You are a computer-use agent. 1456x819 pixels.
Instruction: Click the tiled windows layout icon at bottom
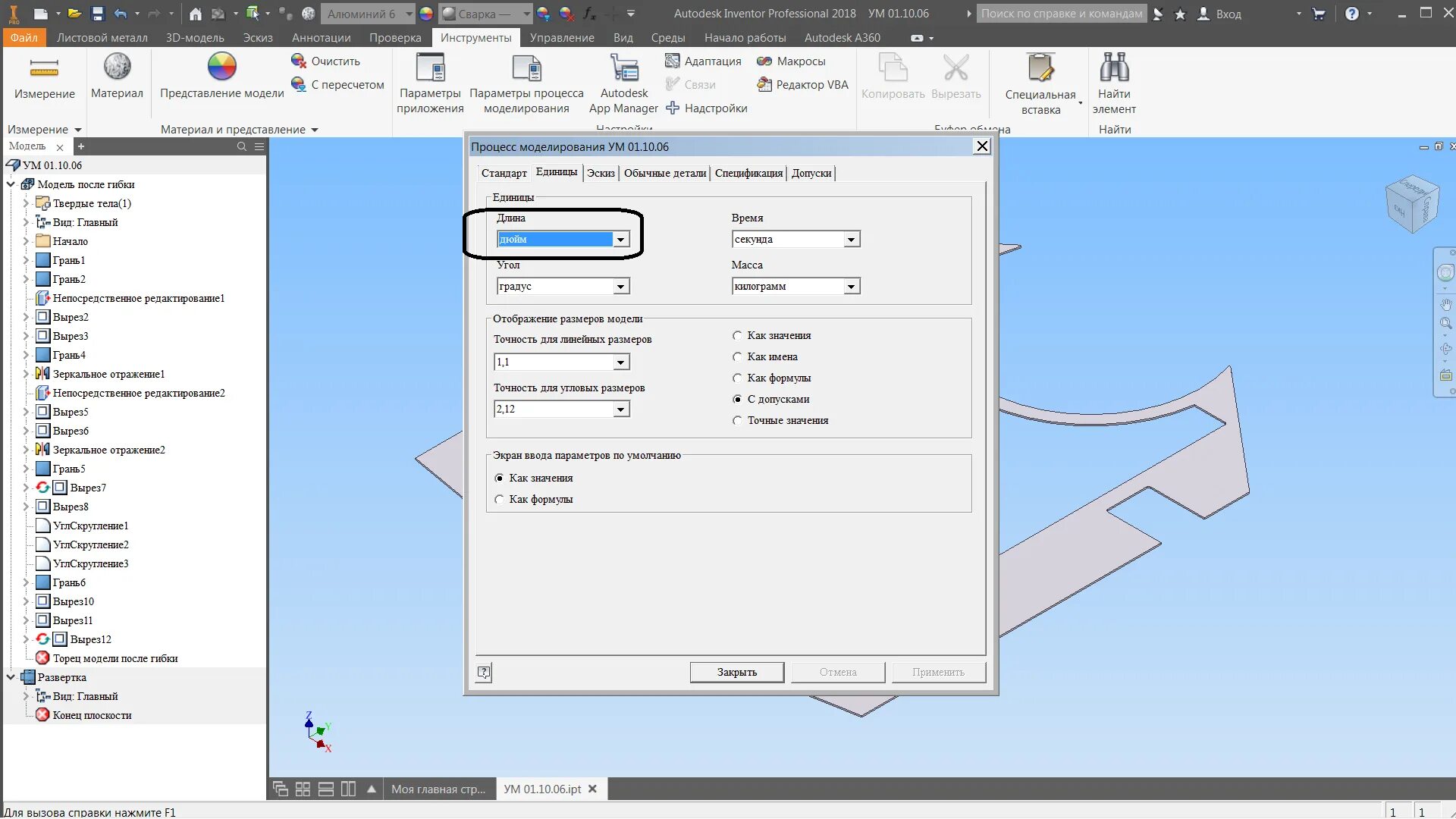[x=303, y=789]
